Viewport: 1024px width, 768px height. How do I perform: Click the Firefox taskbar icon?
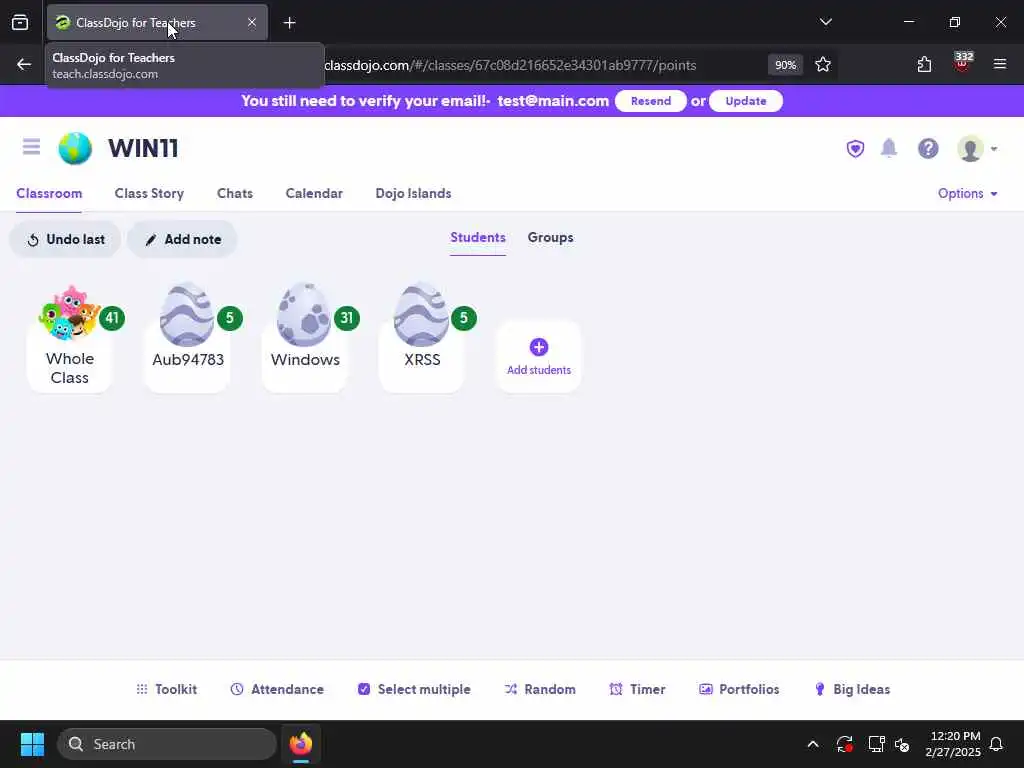(x=300, y=744)
